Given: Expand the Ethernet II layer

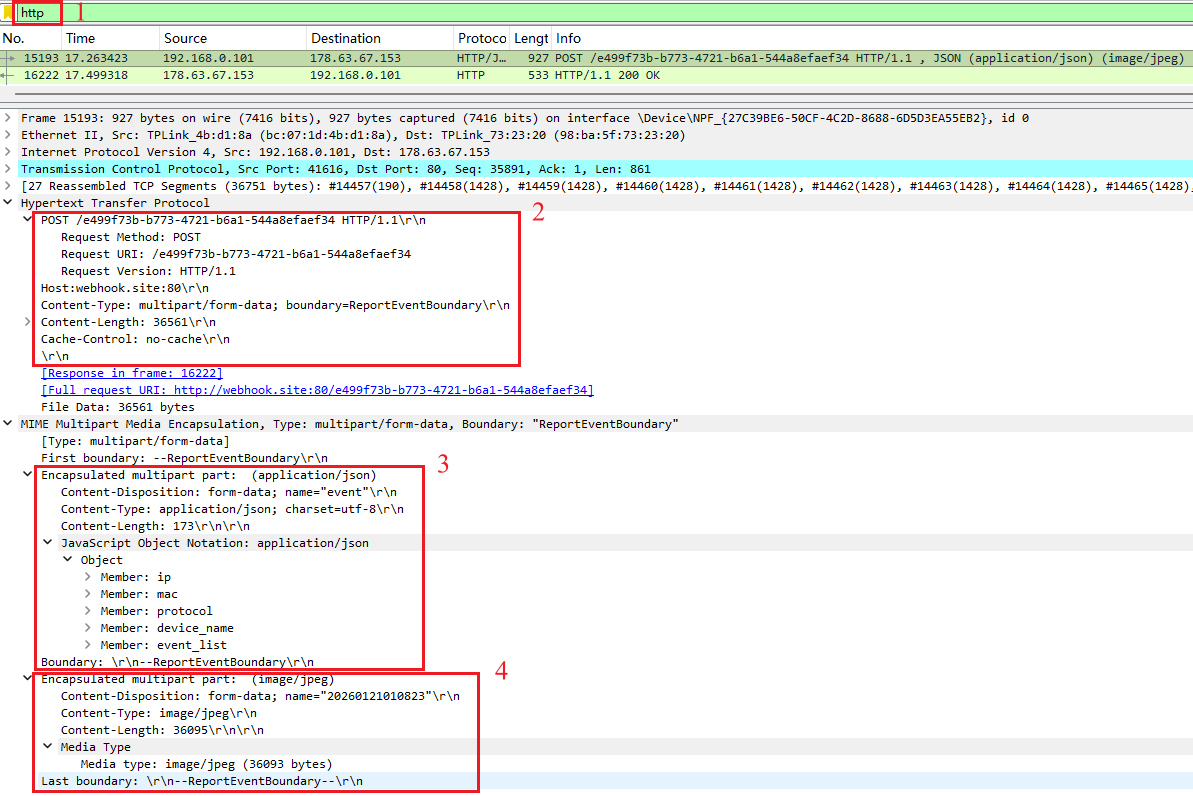Looking at the screenshot, I should click(8, 134).
